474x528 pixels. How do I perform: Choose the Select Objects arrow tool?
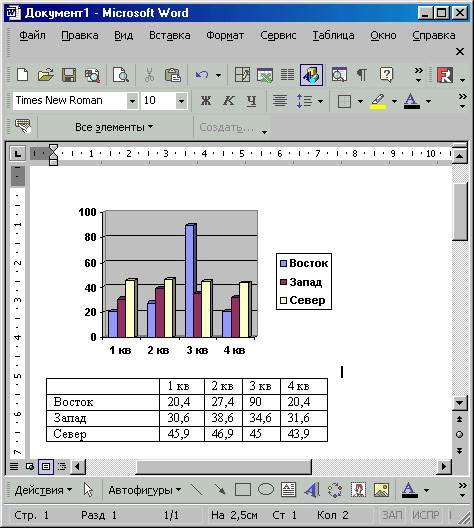click(x=88, y=490)
